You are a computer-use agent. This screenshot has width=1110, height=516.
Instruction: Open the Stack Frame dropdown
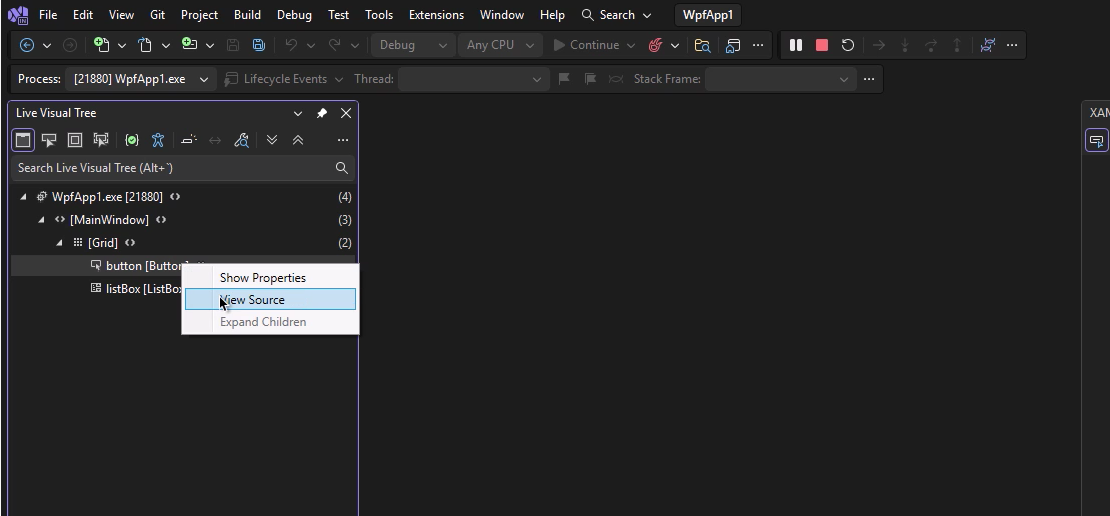pyautogui.click(x=781, y=79)
